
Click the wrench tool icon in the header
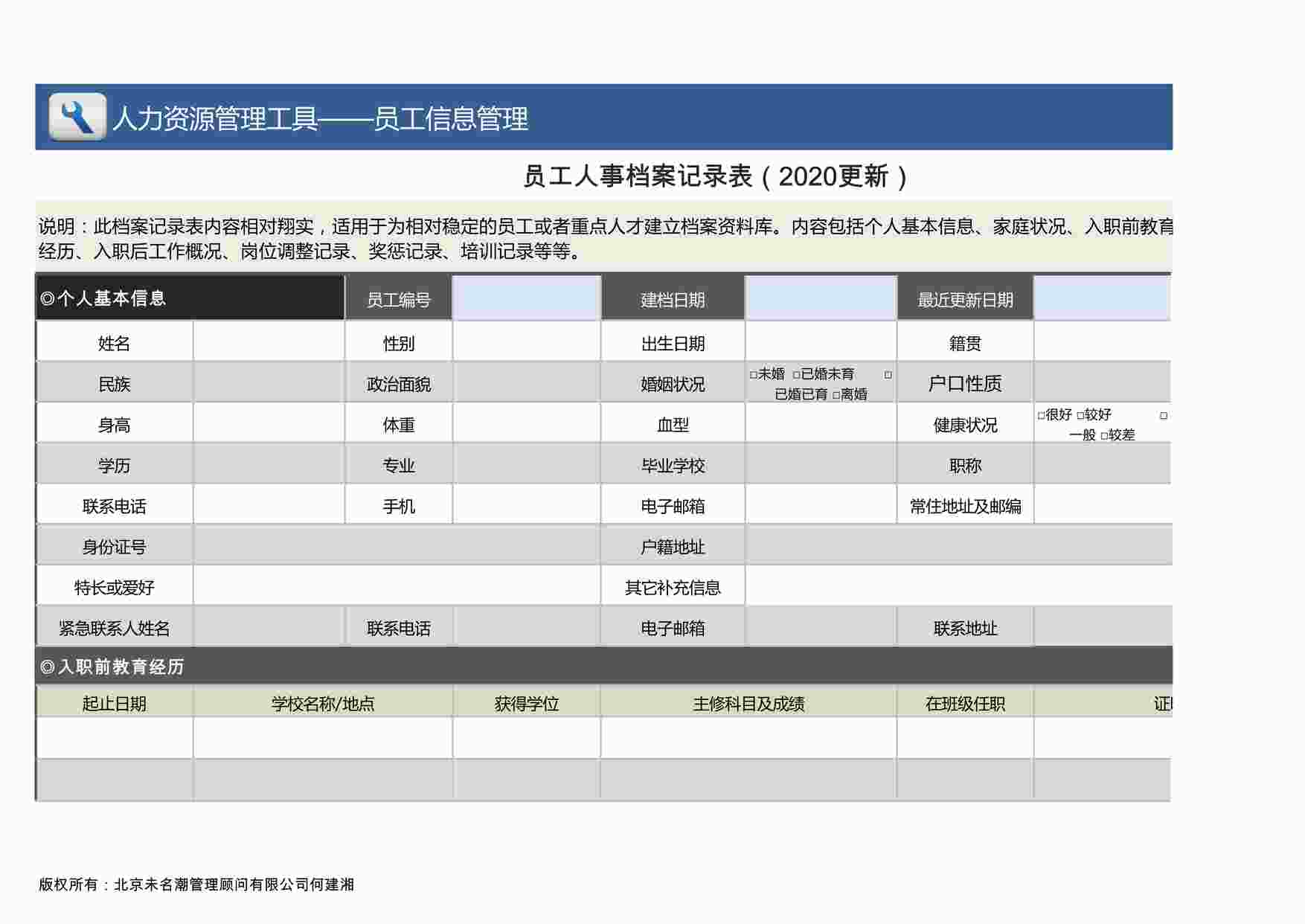click(77, 117)
